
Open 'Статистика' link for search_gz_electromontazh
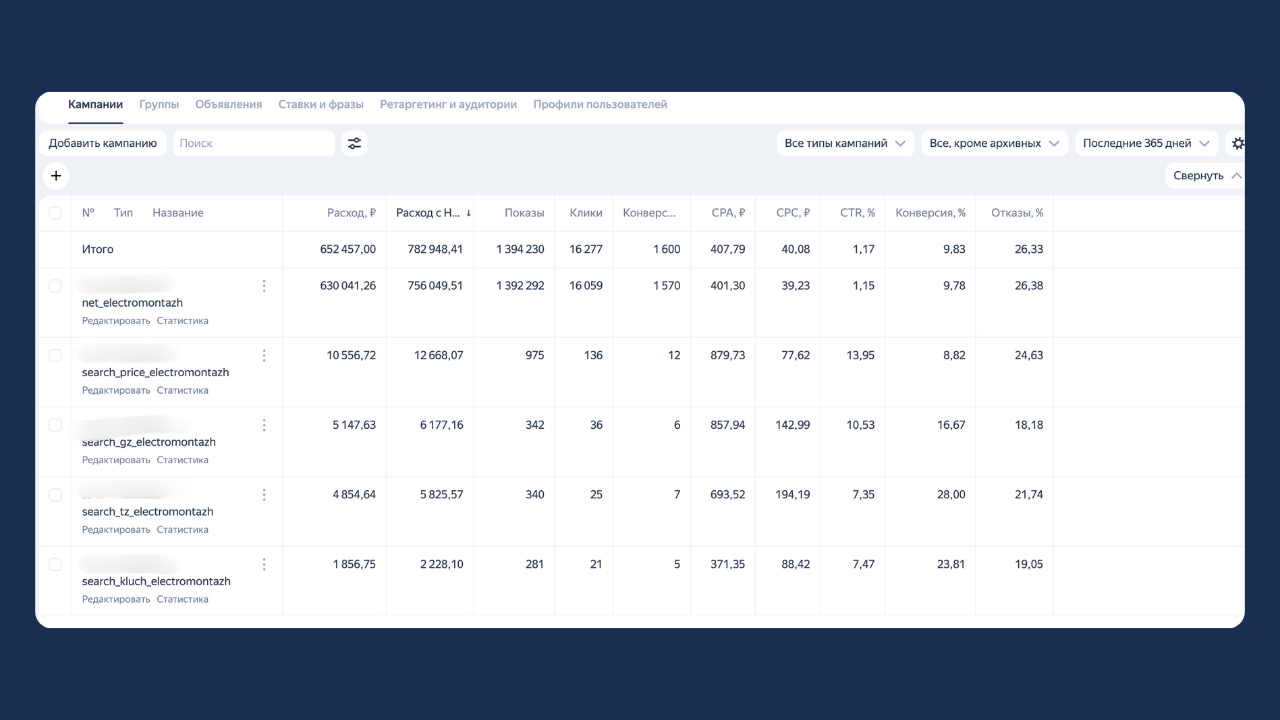pyautogui.click(x=183, y=460)
